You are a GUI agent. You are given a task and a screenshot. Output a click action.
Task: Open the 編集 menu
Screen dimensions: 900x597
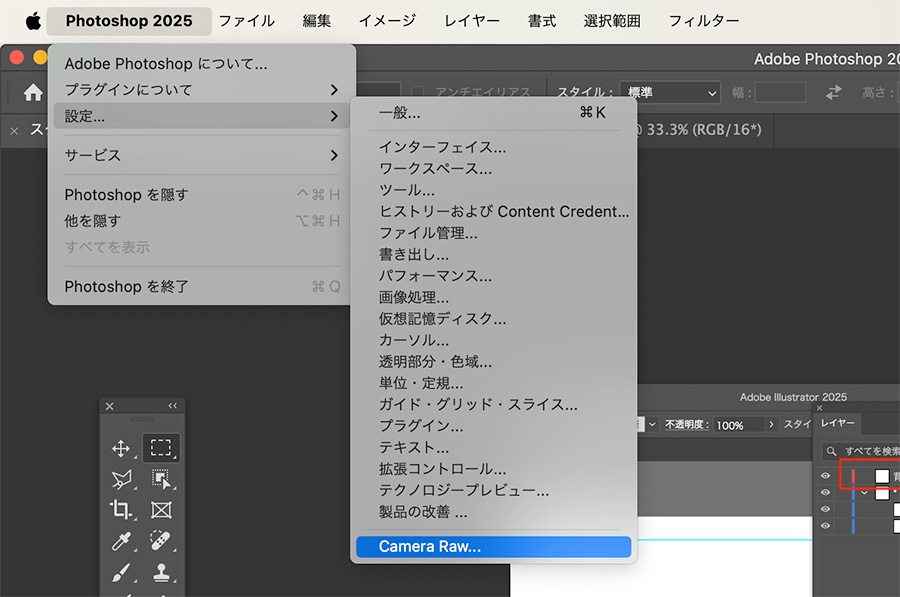[317, 21]
